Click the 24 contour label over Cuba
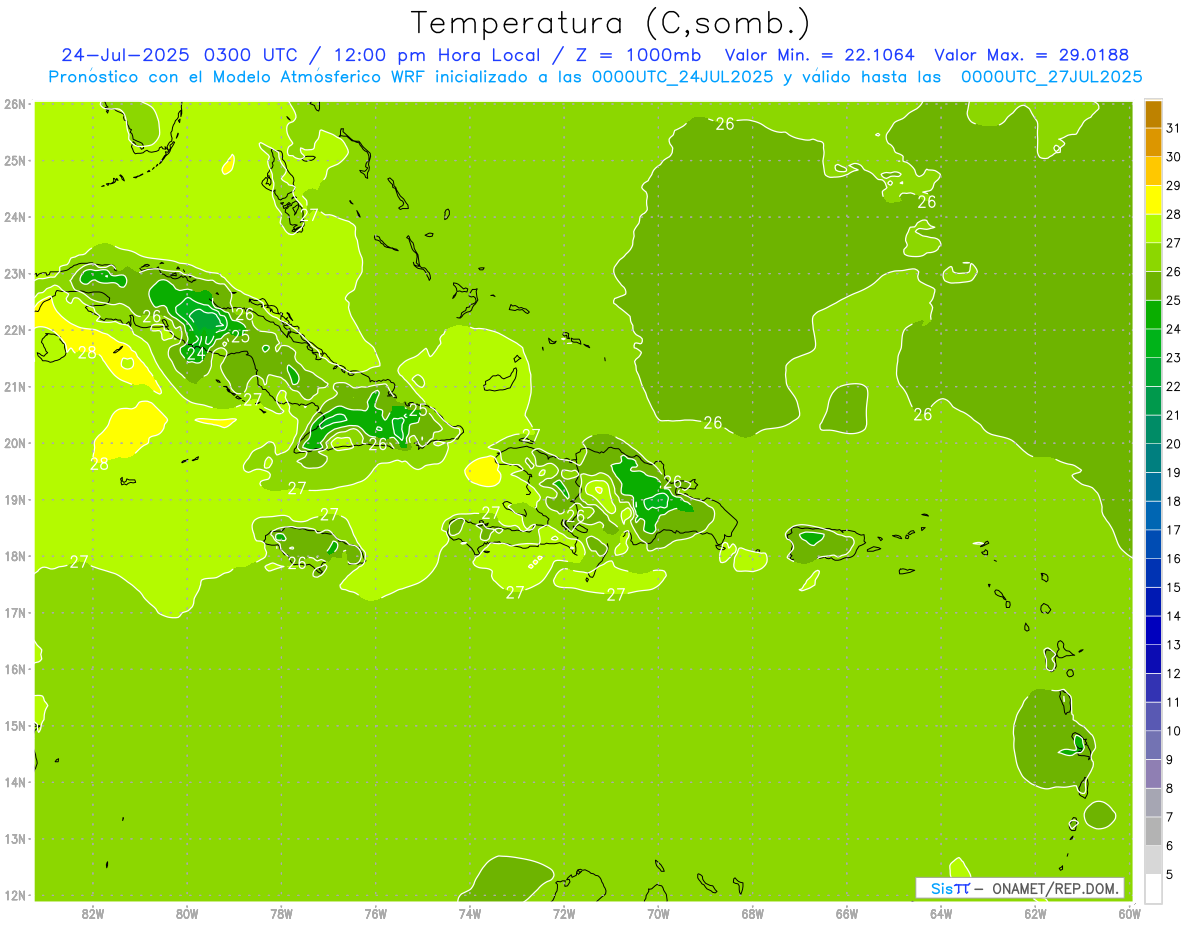 tap(196, 353)
